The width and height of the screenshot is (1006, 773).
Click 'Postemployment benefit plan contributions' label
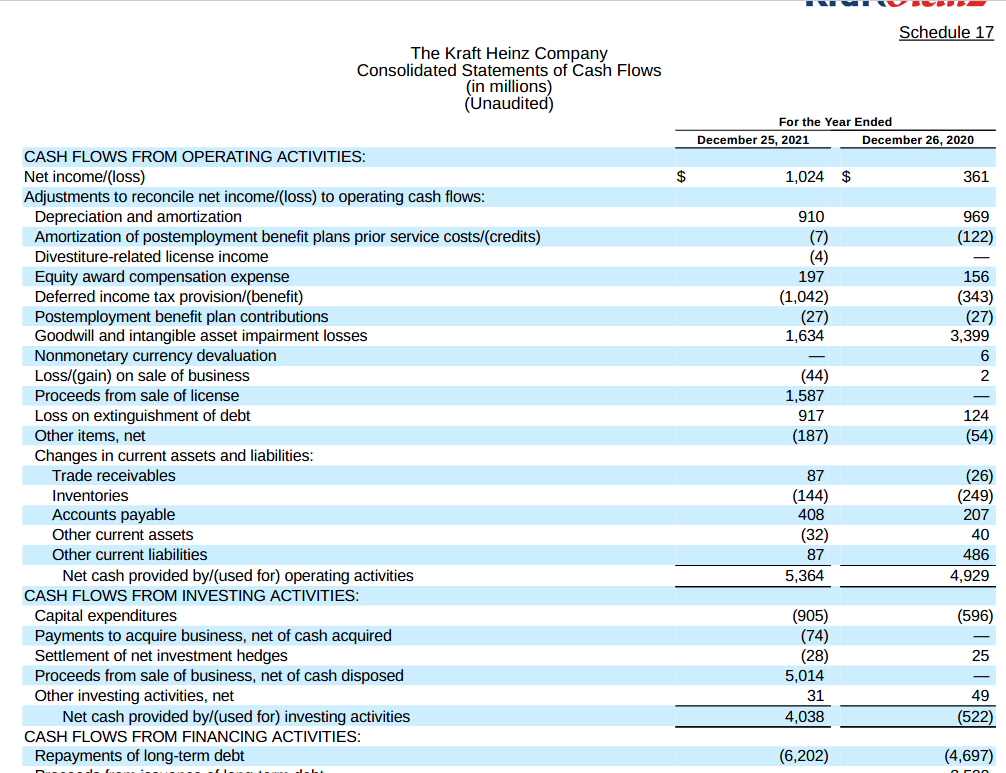point(181,316)
